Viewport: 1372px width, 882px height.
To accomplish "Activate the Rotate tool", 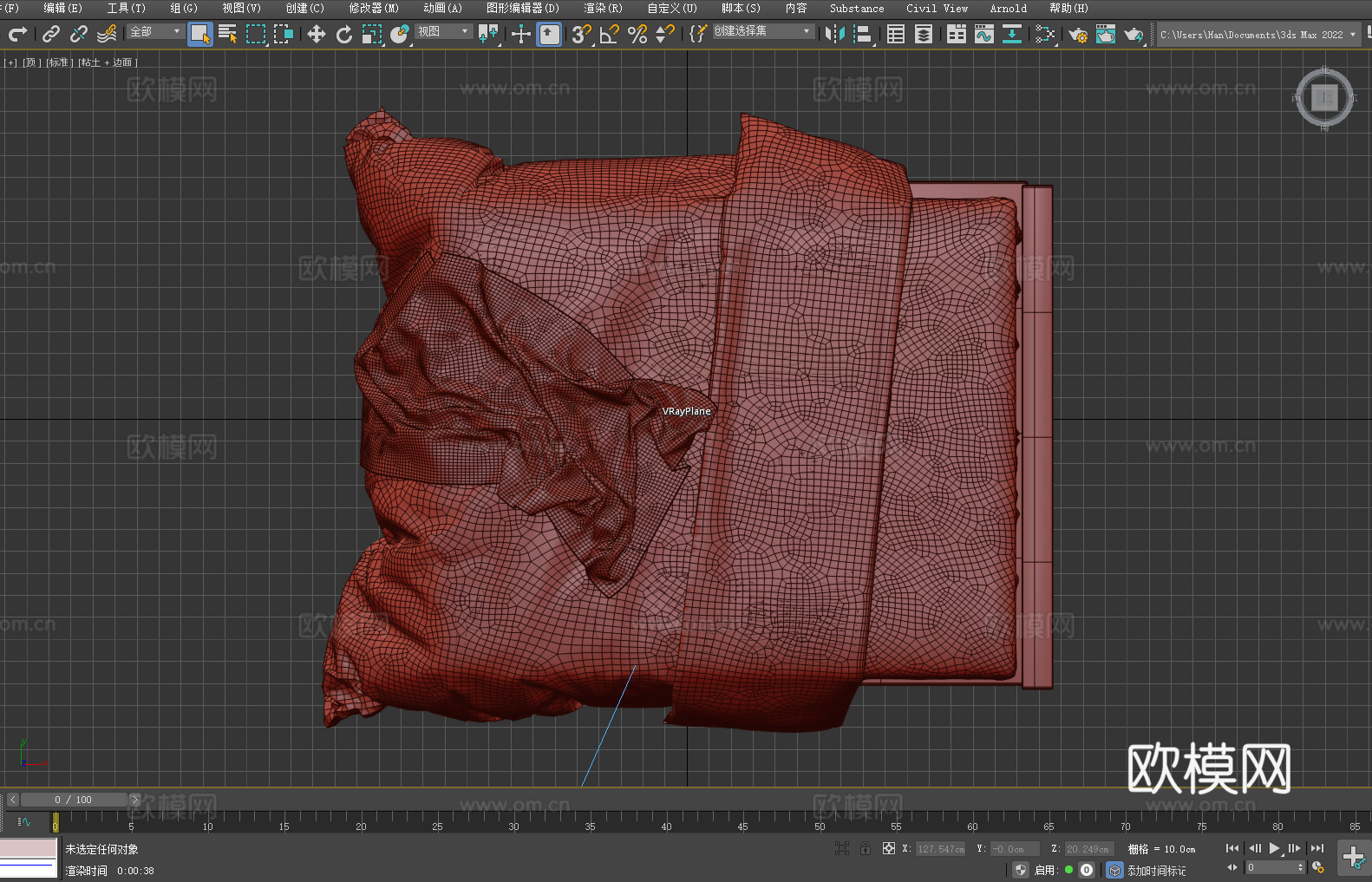I will tap(344, 35).
